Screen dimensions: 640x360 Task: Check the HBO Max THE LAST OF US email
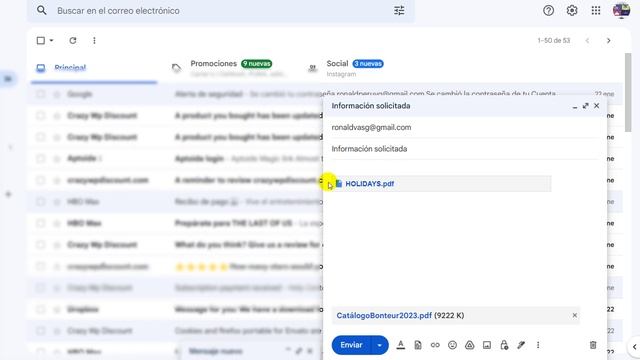point(40,223)
